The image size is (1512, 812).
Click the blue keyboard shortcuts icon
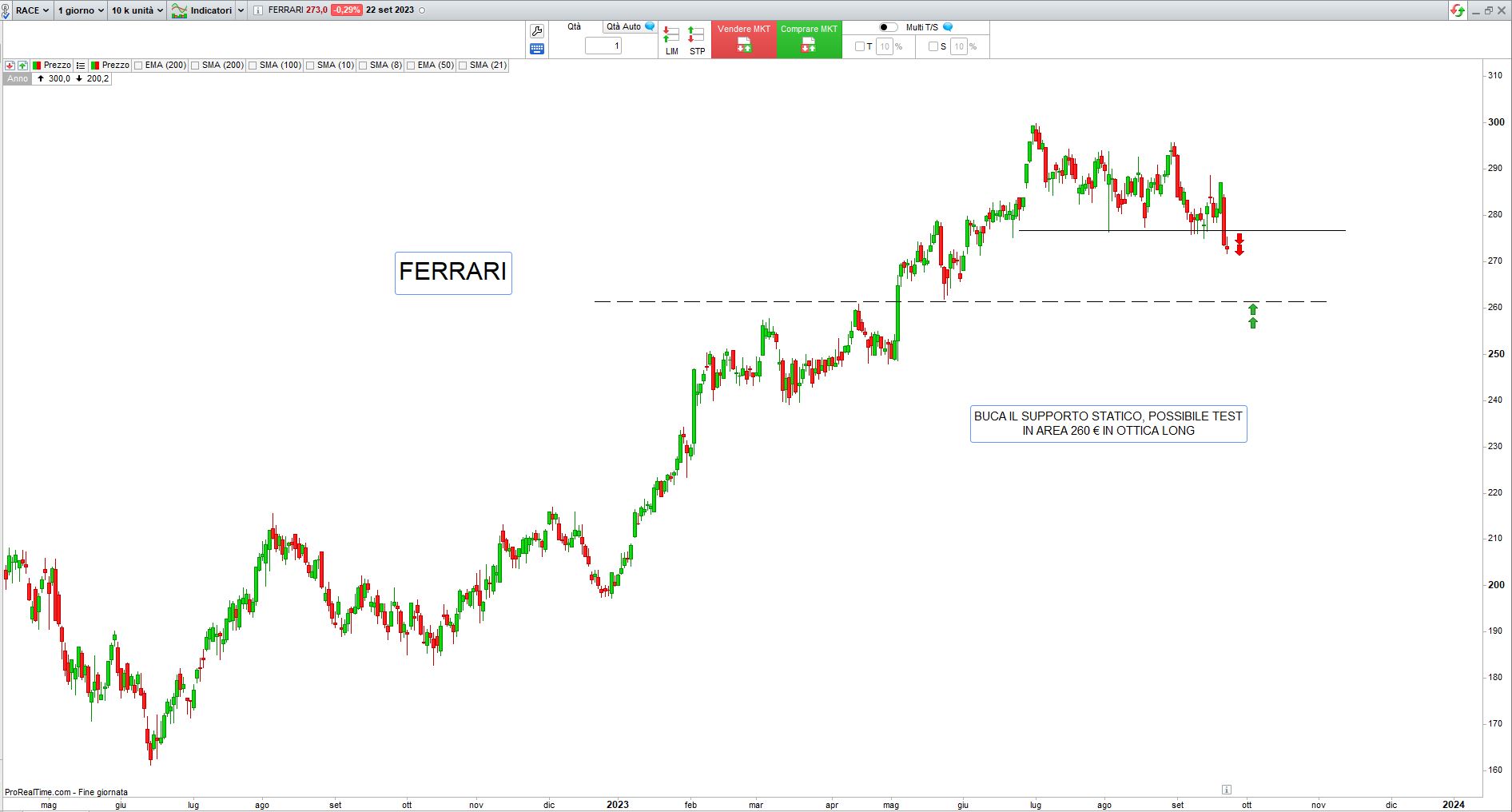coord(537,49)
